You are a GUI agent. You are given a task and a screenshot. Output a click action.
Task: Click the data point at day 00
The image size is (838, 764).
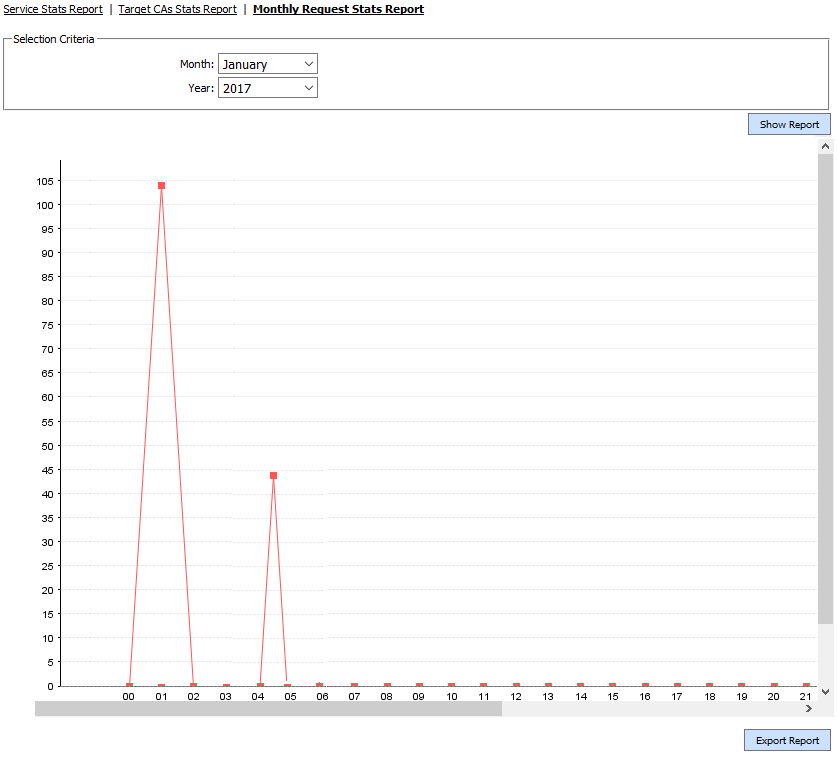(x=129, y=686)
